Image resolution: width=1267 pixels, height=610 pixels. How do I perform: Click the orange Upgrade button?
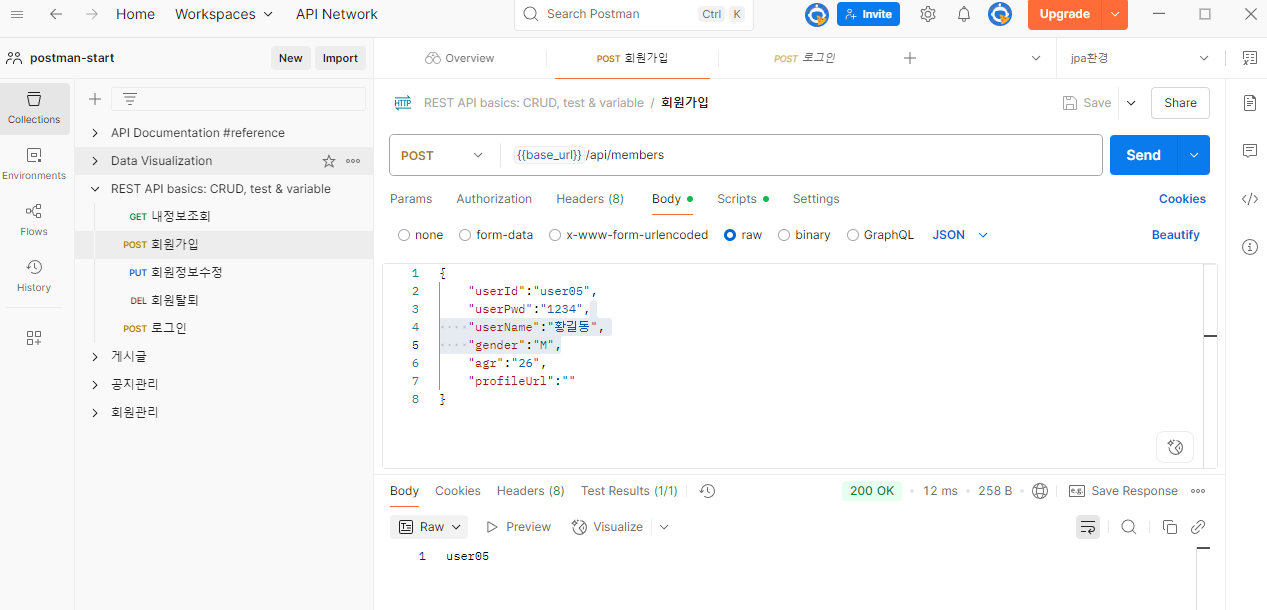click(1064, 14)
